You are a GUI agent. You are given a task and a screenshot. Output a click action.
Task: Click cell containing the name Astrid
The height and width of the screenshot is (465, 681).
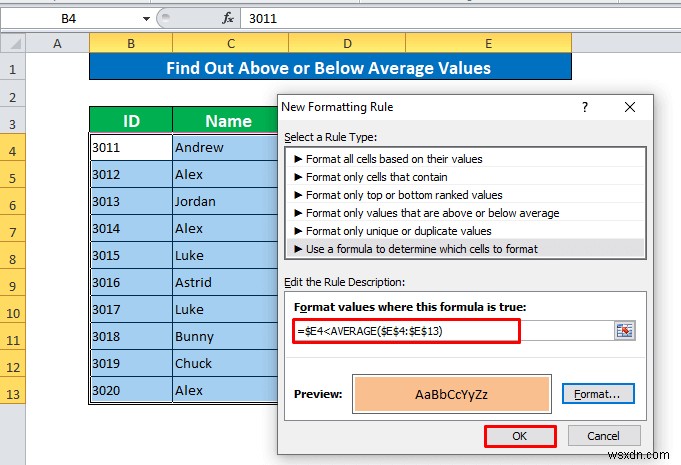tap(225, 282)
